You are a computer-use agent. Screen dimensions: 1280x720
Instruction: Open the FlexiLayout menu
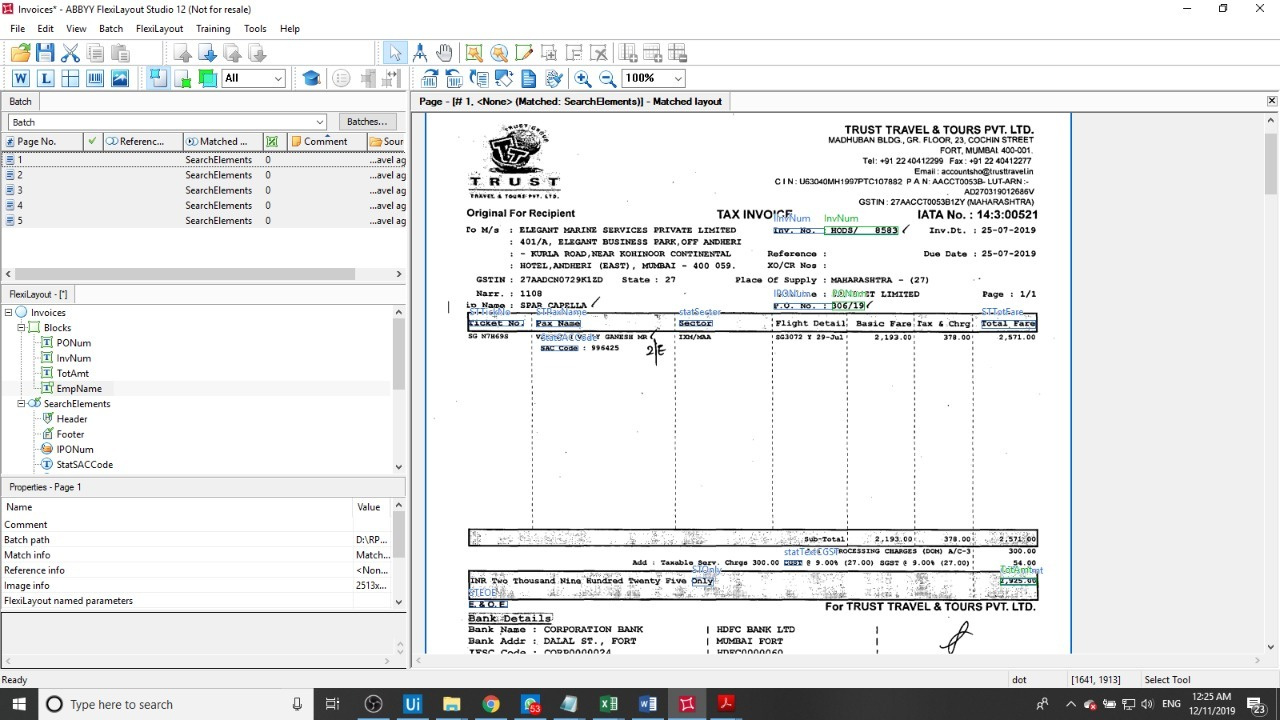tap(159, 29)
